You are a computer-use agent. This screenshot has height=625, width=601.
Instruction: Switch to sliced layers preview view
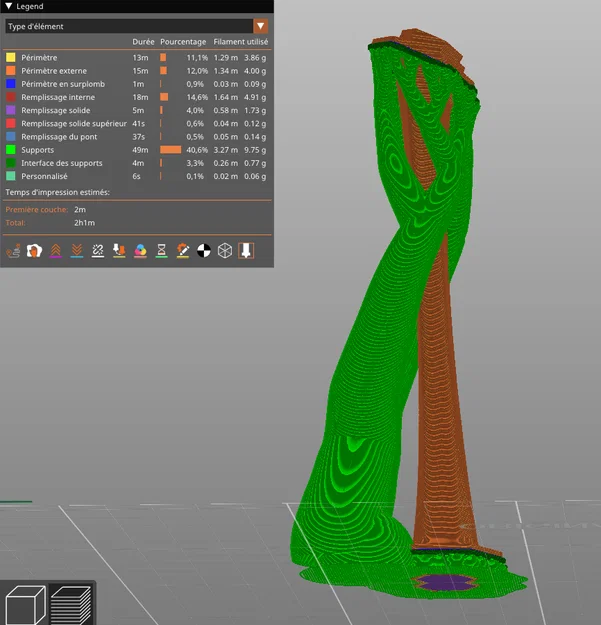(71, 604)
